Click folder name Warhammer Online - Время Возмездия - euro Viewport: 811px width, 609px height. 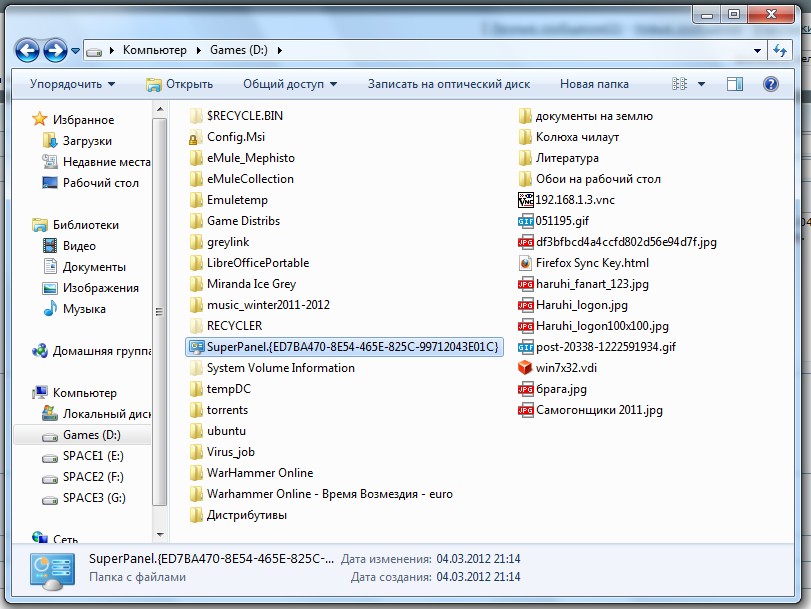329,494
